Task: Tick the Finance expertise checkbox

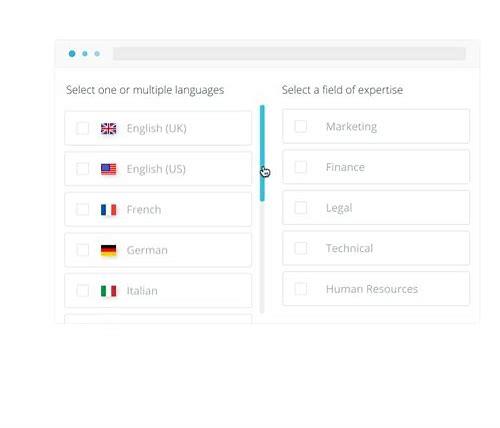Action: 301,167
